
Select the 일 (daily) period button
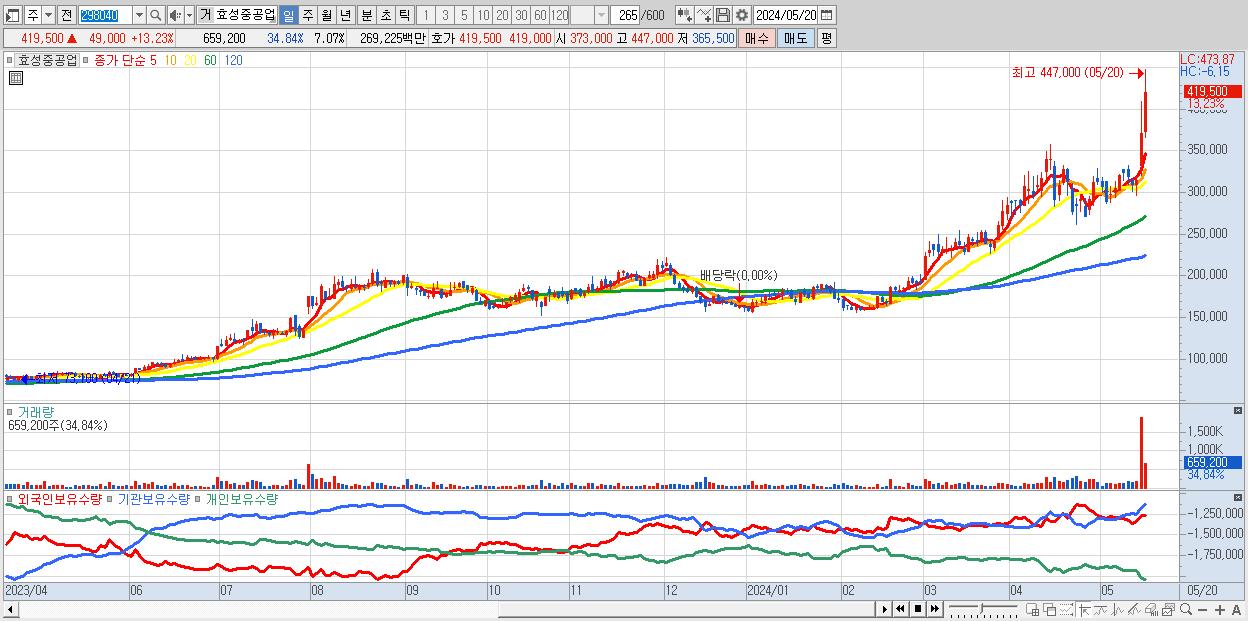288,15
